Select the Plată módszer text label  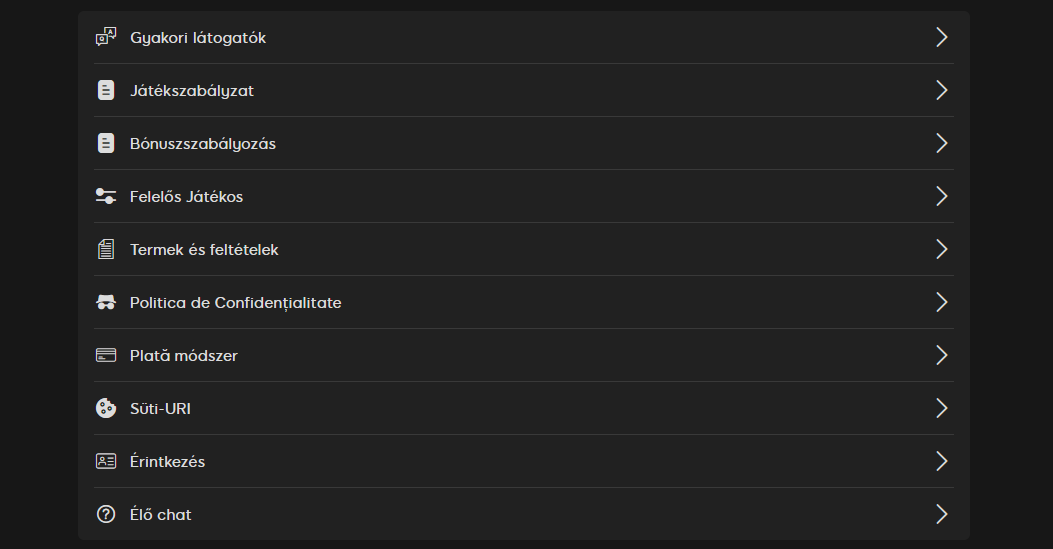coord(184,356)
